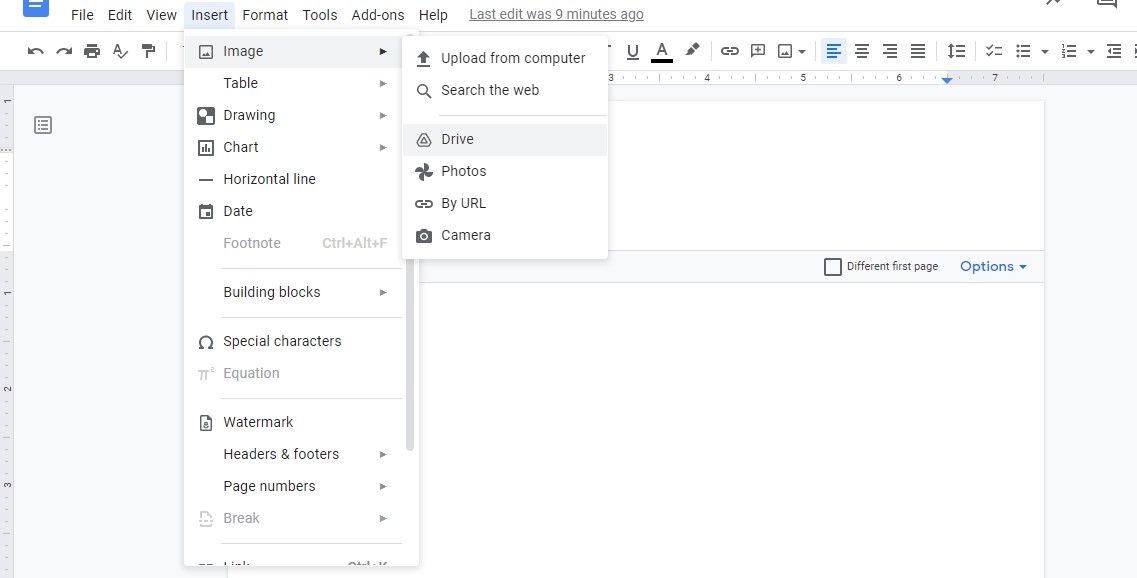Open the line spacing icon
Image resolution: width=1137 pixels, height=578 pixels.
[955, 50]
